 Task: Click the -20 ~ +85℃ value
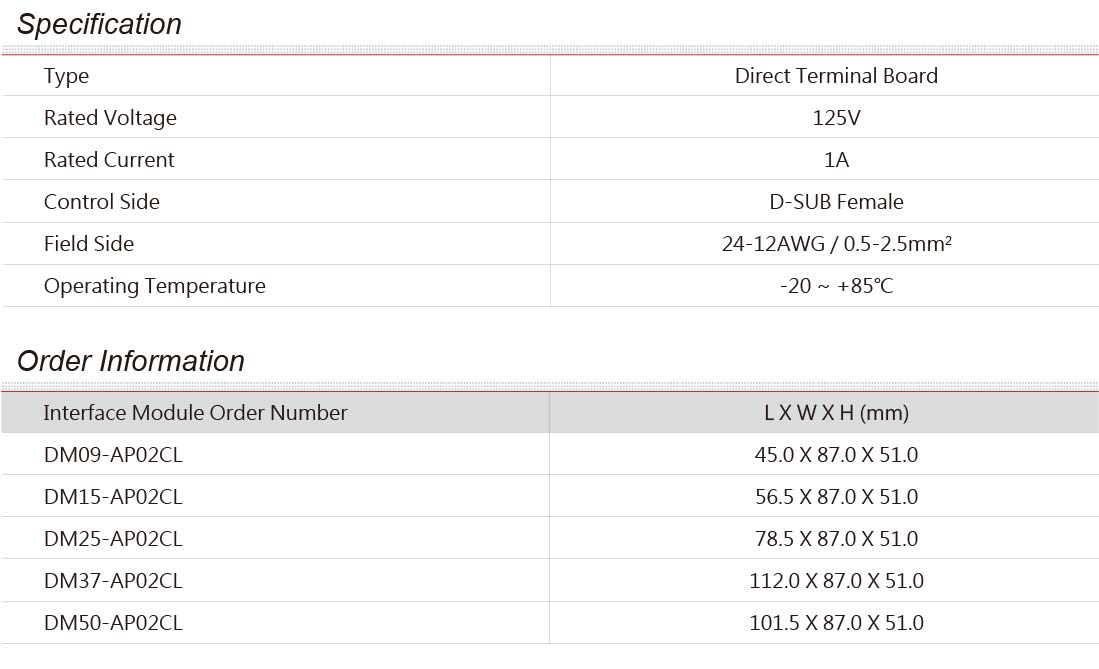(x=836, y=285)
